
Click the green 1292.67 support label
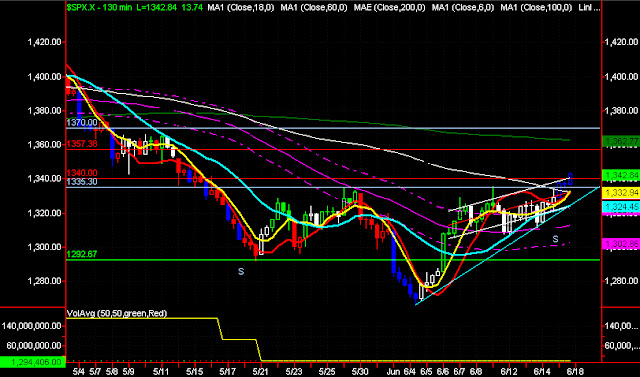click(x=82, y=254)
